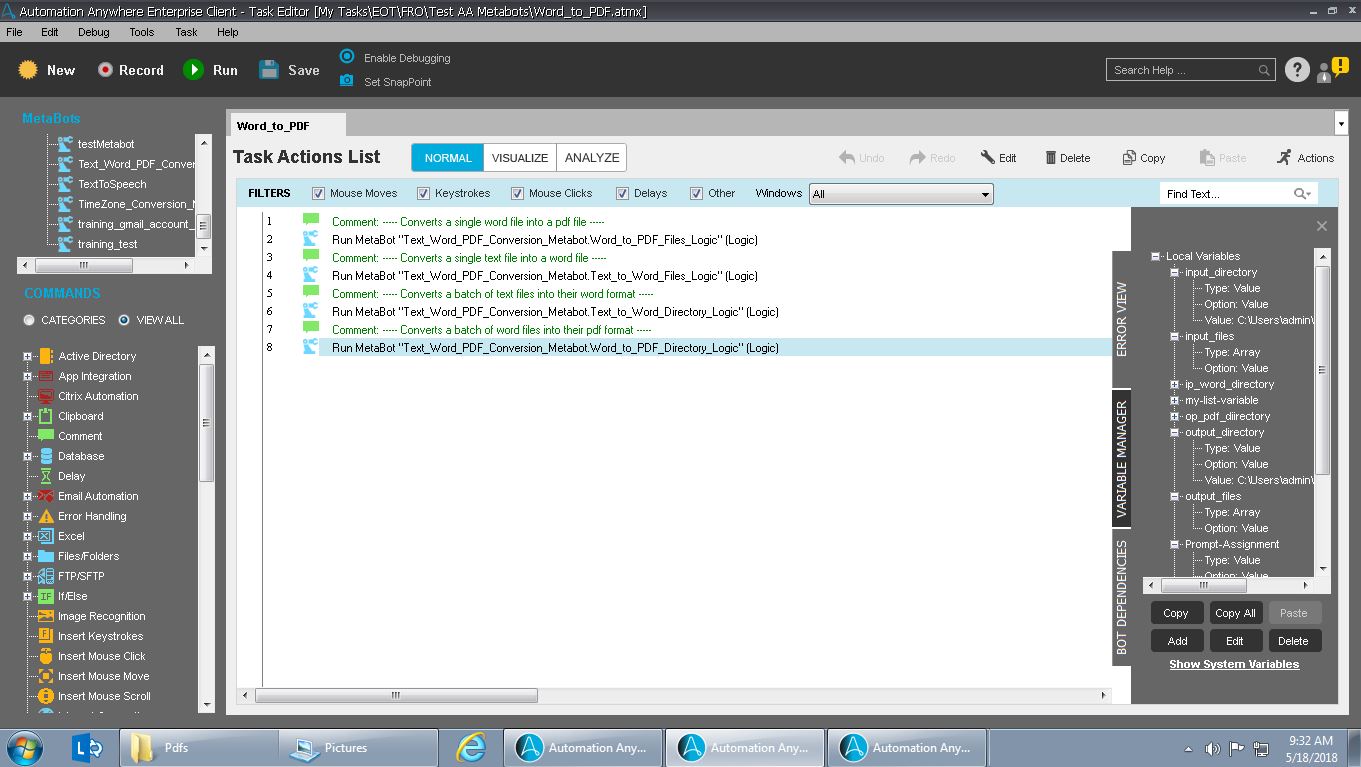1361x767 pixels.
Task: Open the Tools menu
Action: (x=142, y=32)
